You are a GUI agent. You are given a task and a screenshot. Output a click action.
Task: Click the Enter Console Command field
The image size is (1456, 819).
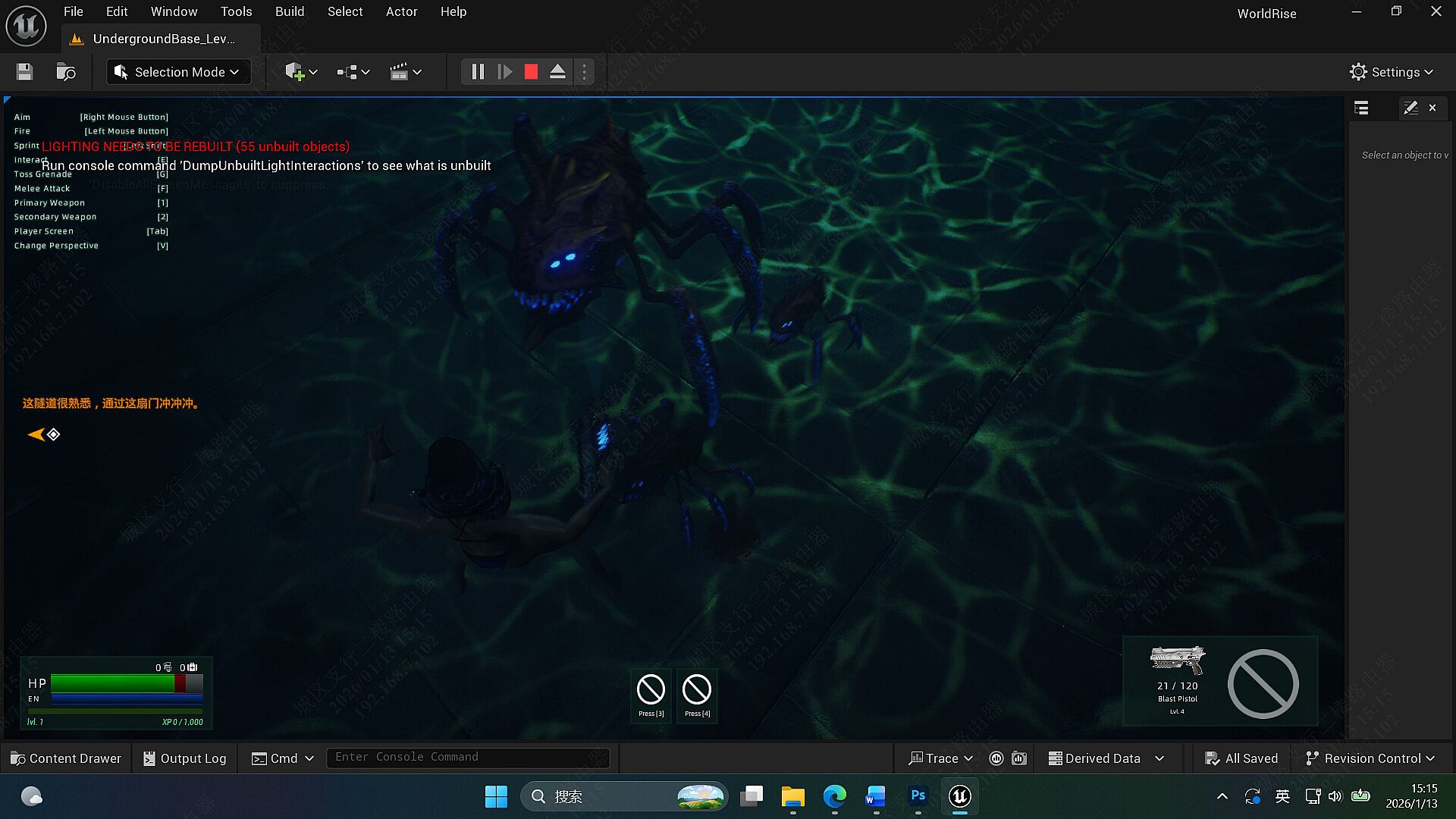point(466,757)
